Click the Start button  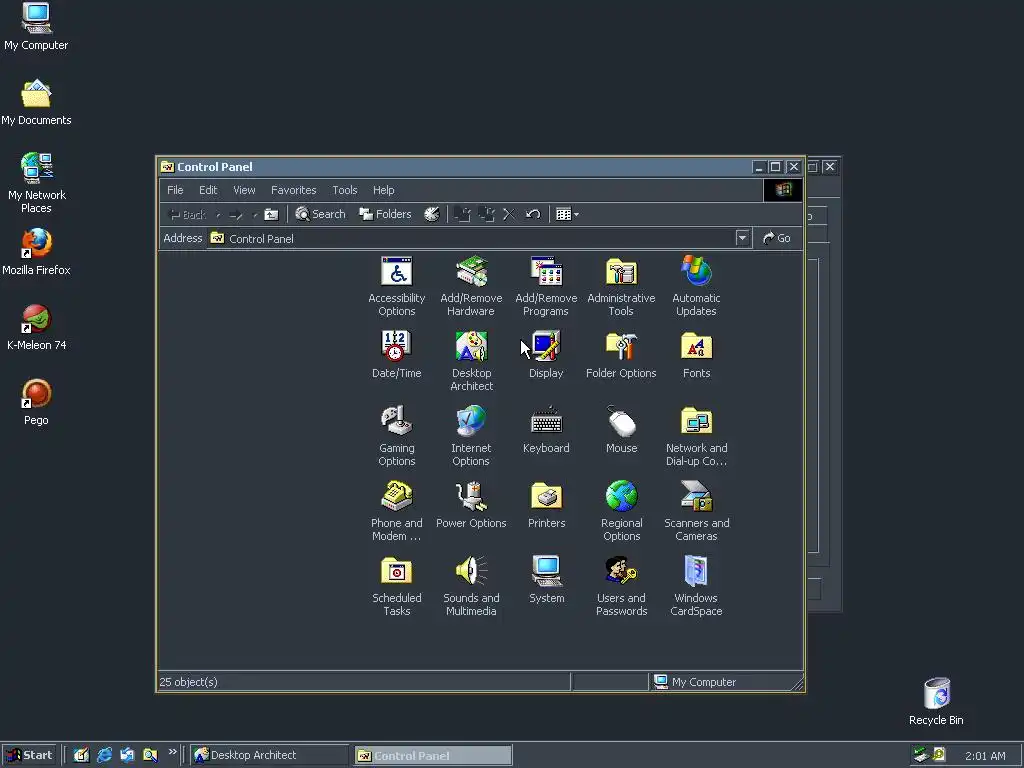coord(29,755)
